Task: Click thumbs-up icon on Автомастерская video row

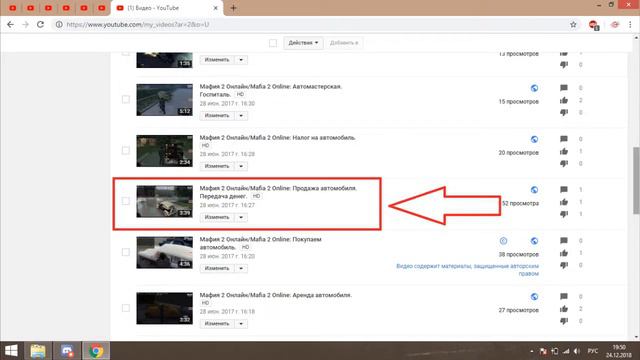Action: [564, 100]
